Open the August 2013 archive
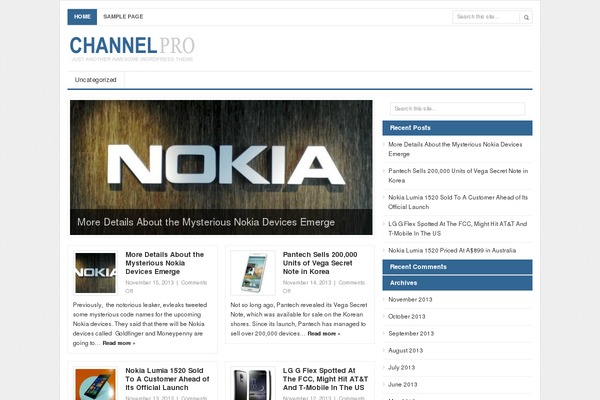This screenshot has height=400, width=600. [406, 351]
